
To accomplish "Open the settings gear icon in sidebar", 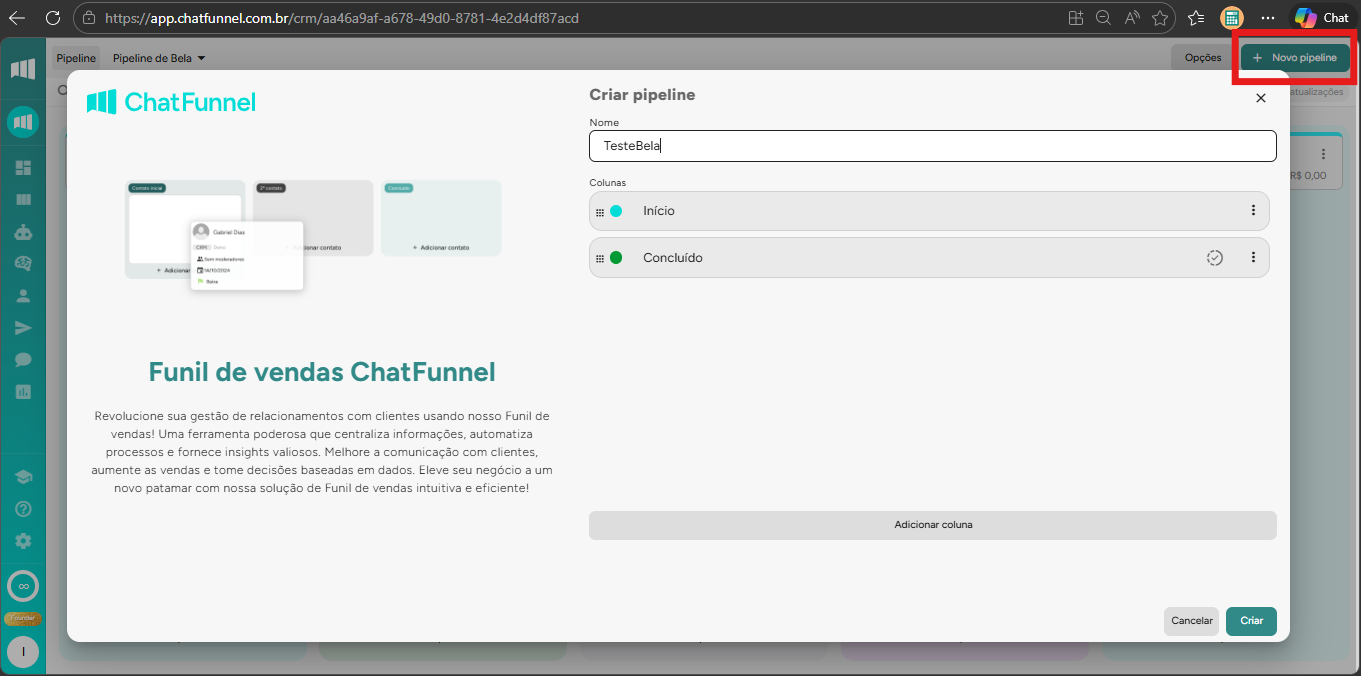I will (23, 541).
